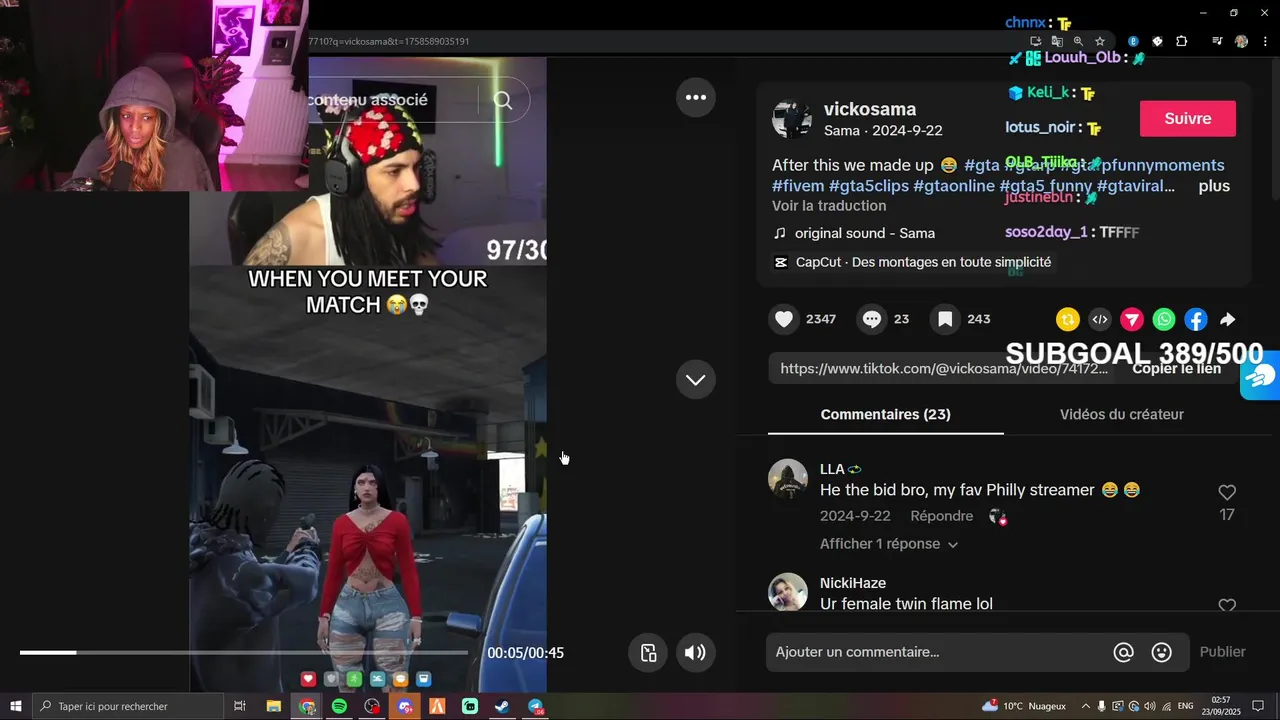Open Steam from the taskbar
The image size is (1280, 720).
pyautogui.click(x=503, y=706)
